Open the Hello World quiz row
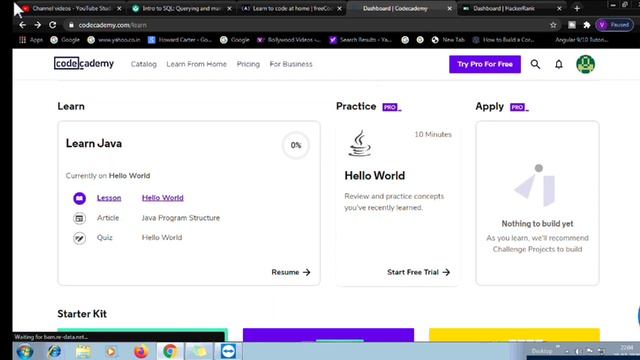Screen dimensions: 640x360 tap(162, 238)
